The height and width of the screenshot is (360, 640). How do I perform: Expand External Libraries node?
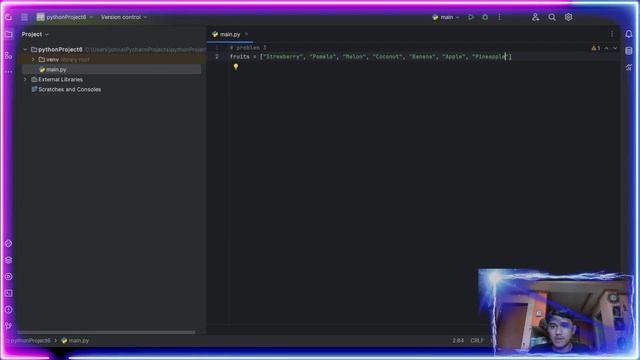coord(25,80)
